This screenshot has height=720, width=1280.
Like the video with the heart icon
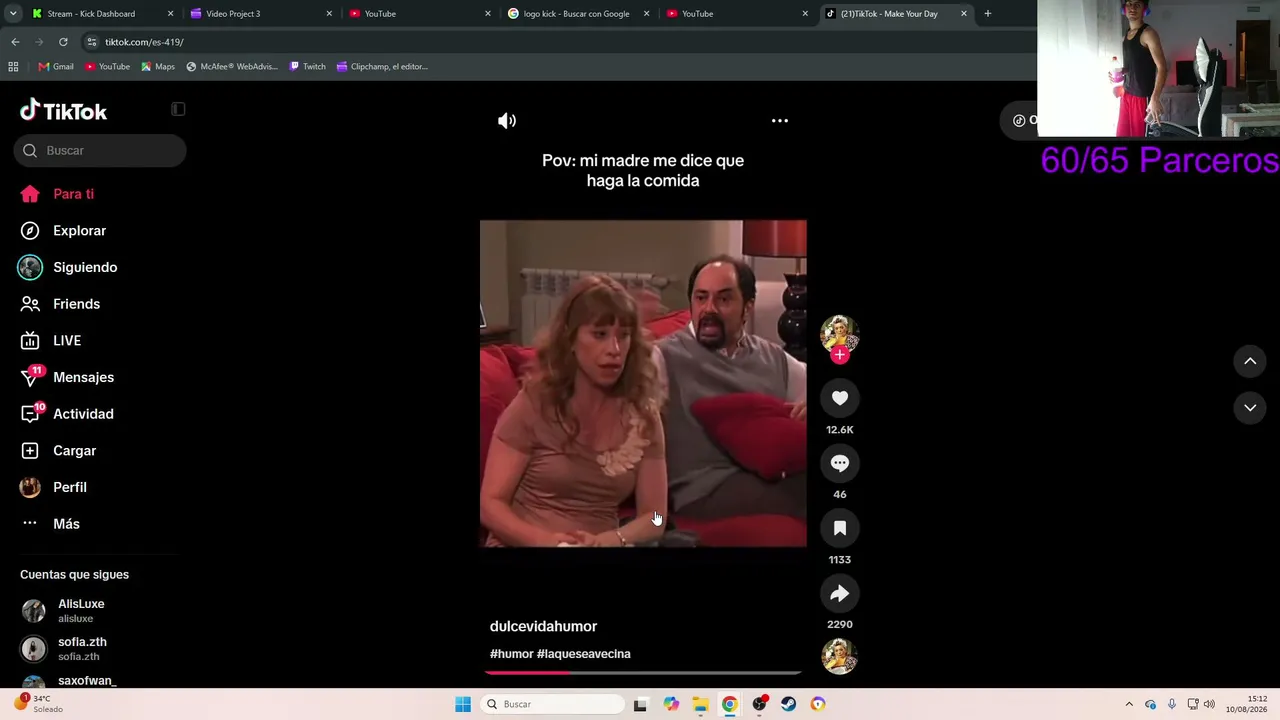point(840,398)
